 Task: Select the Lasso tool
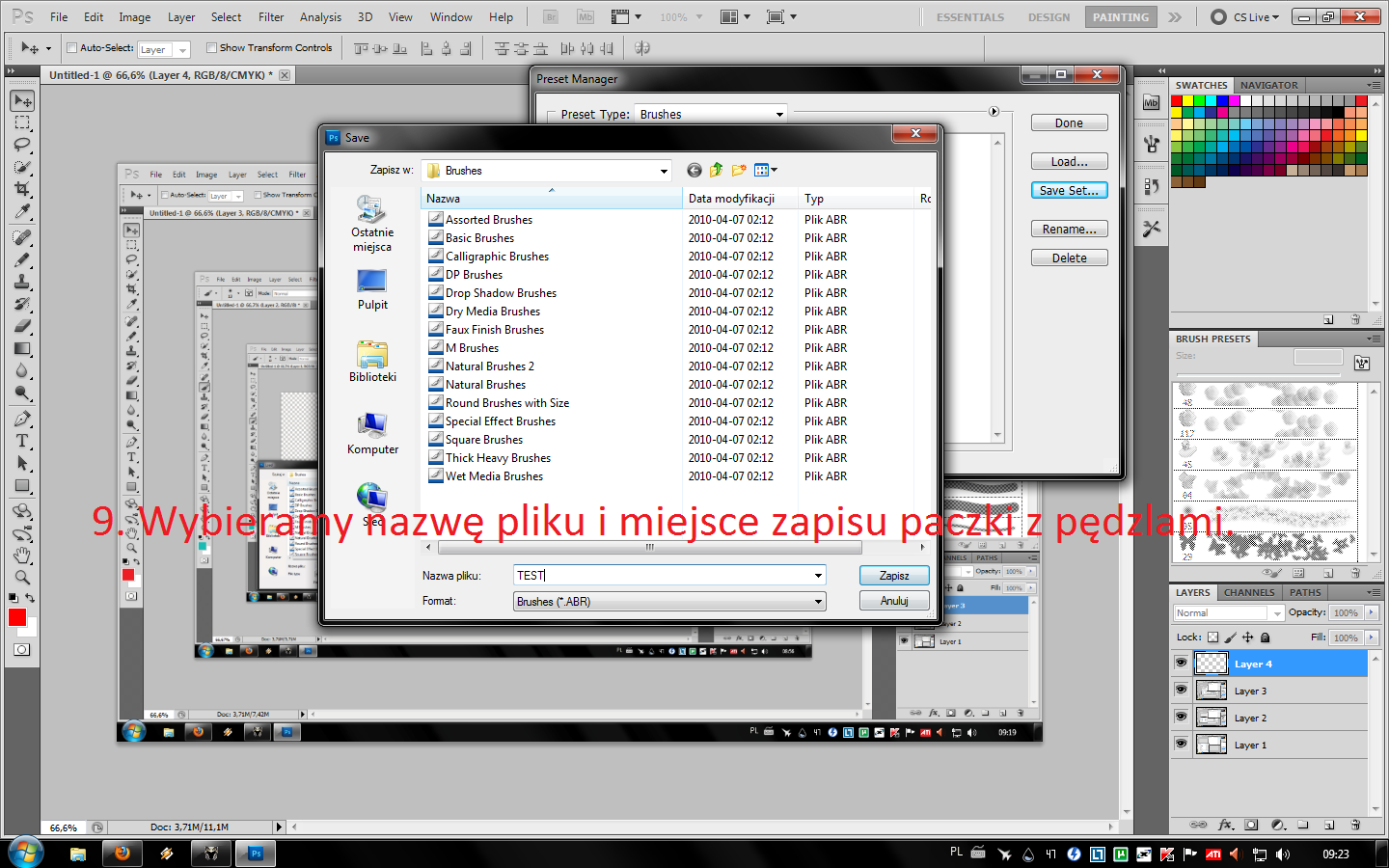tap(22, 145)
